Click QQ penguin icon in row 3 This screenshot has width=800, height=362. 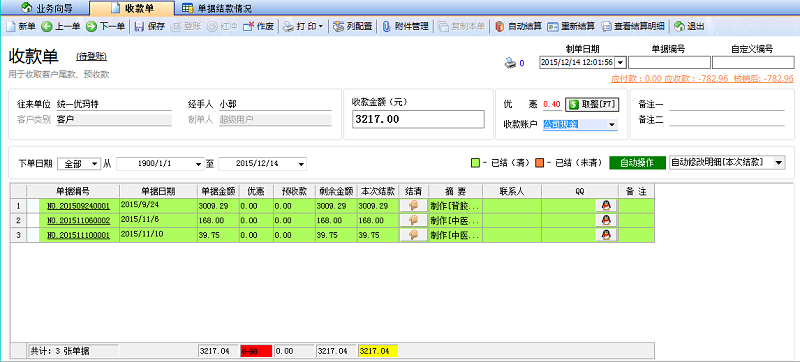click(x=606, y=235)
